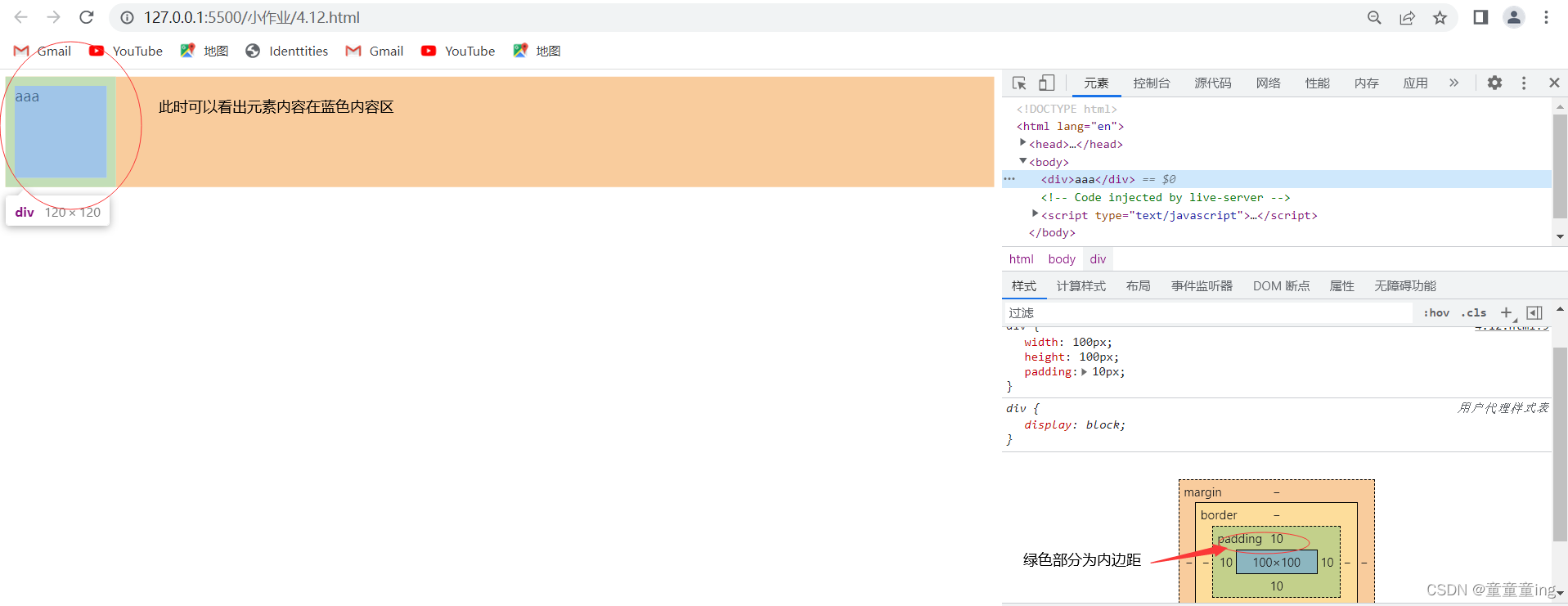Open the user profile avatar
The image size is (1568, 606).
coord(1514,17)
